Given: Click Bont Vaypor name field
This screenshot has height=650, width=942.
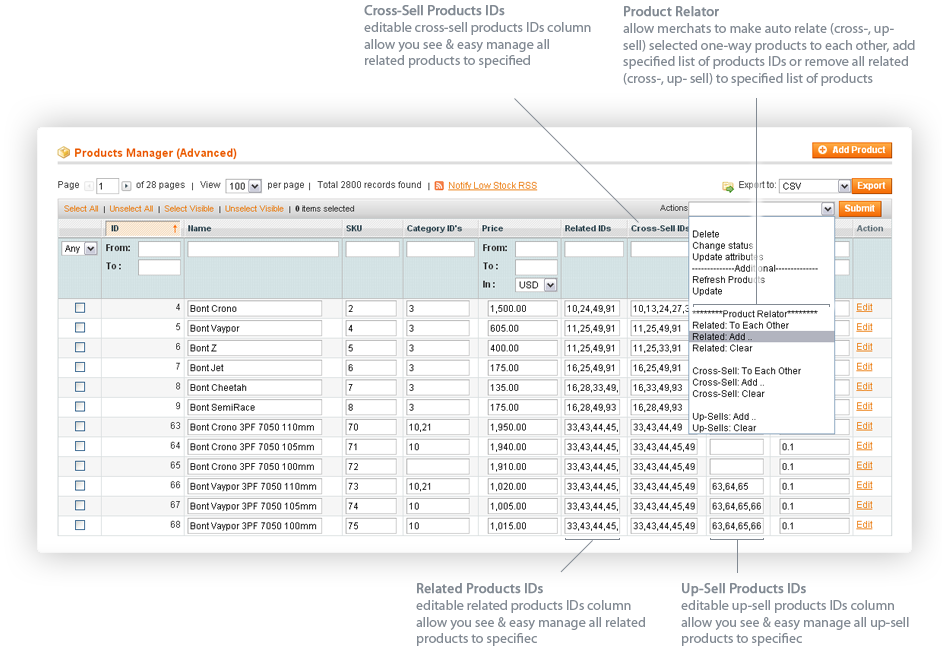Looking at the screenshot, I should [x=254, y=329].
